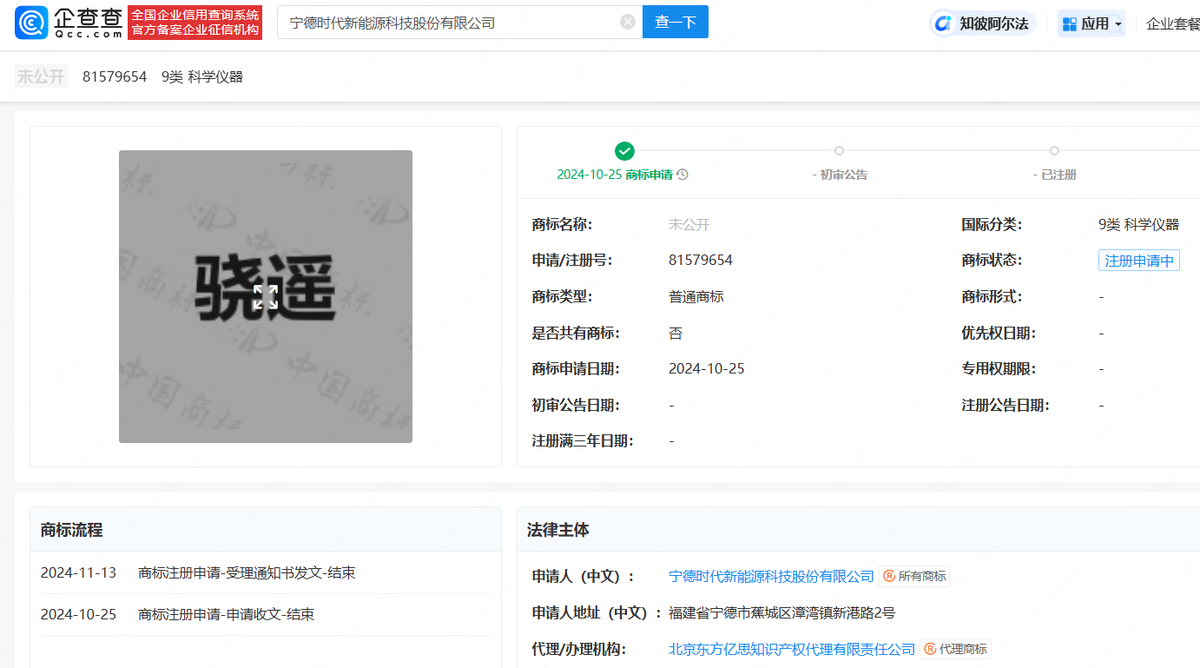This screenshot has width=1200, height=668.
Task: Click the 注册申请中 status tag
Action: (x=1138, y=261)
